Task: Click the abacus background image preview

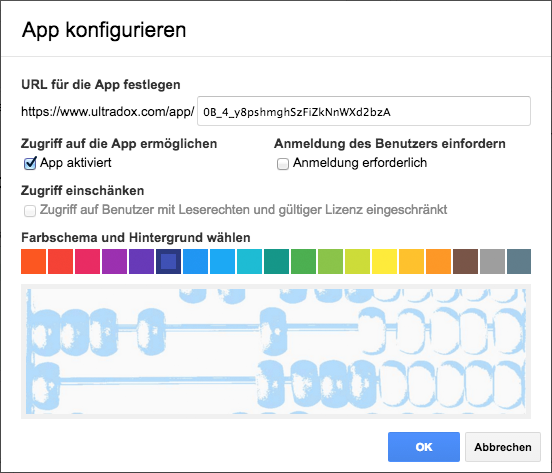Action: 276,351
